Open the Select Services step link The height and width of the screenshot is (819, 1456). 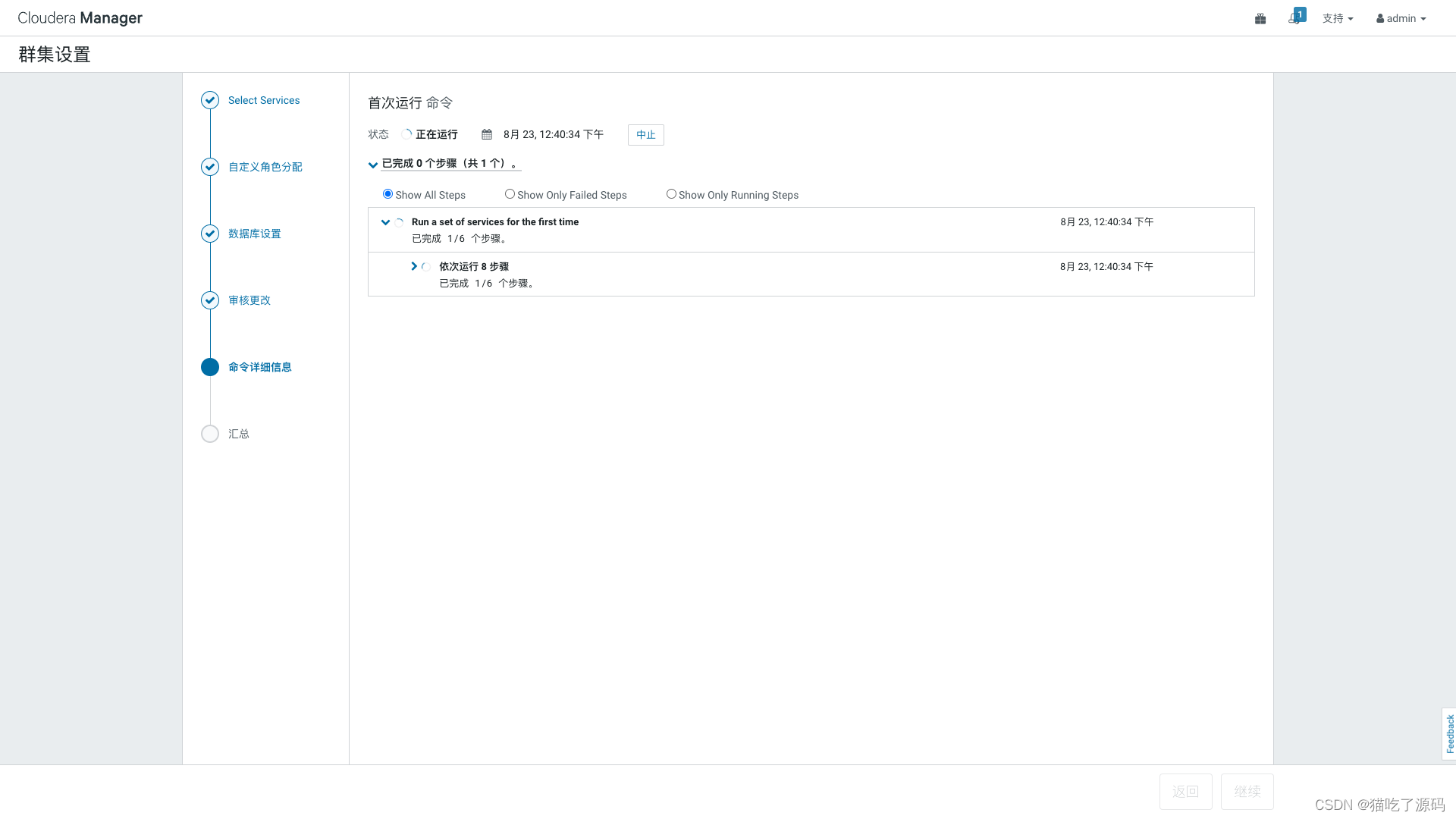[x=264, y=100]
